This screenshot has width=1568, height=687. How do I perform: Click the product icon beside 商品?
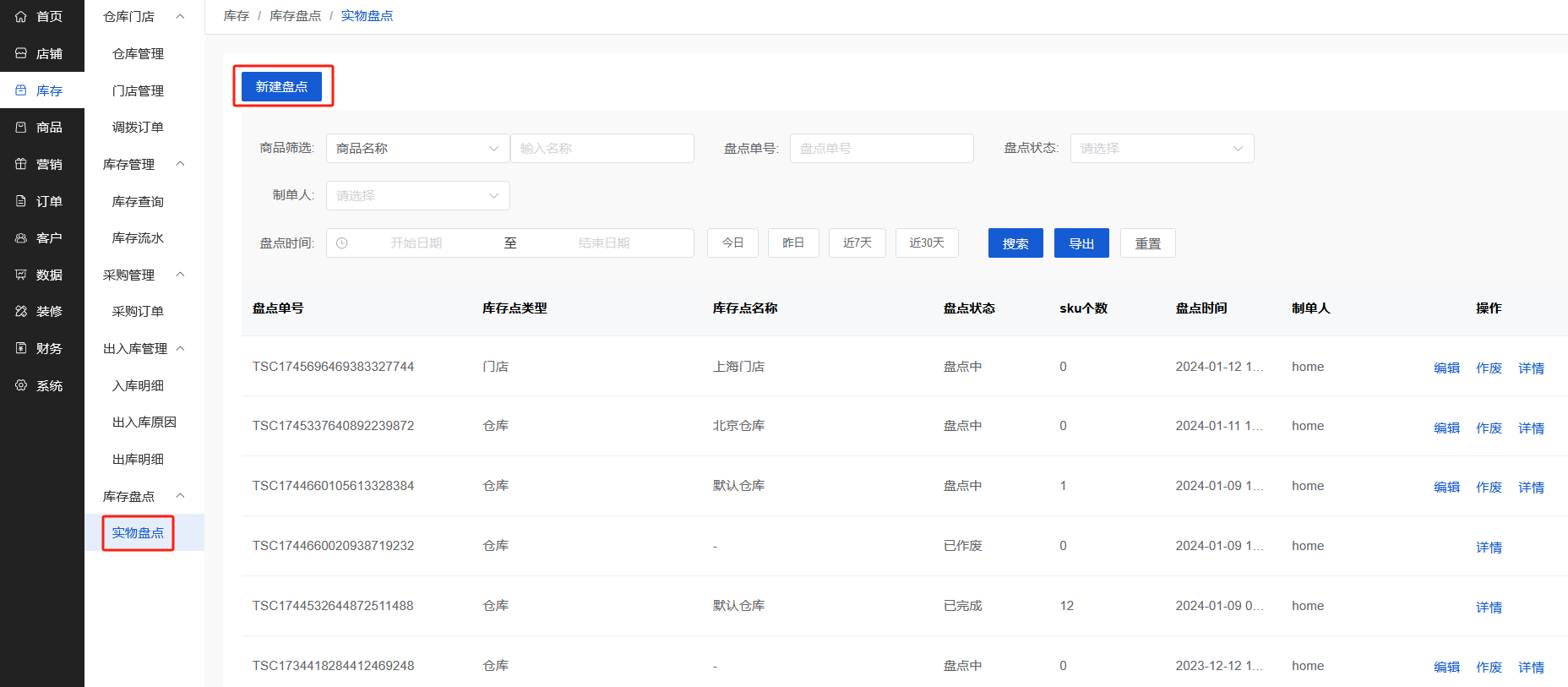coord(21,127)
